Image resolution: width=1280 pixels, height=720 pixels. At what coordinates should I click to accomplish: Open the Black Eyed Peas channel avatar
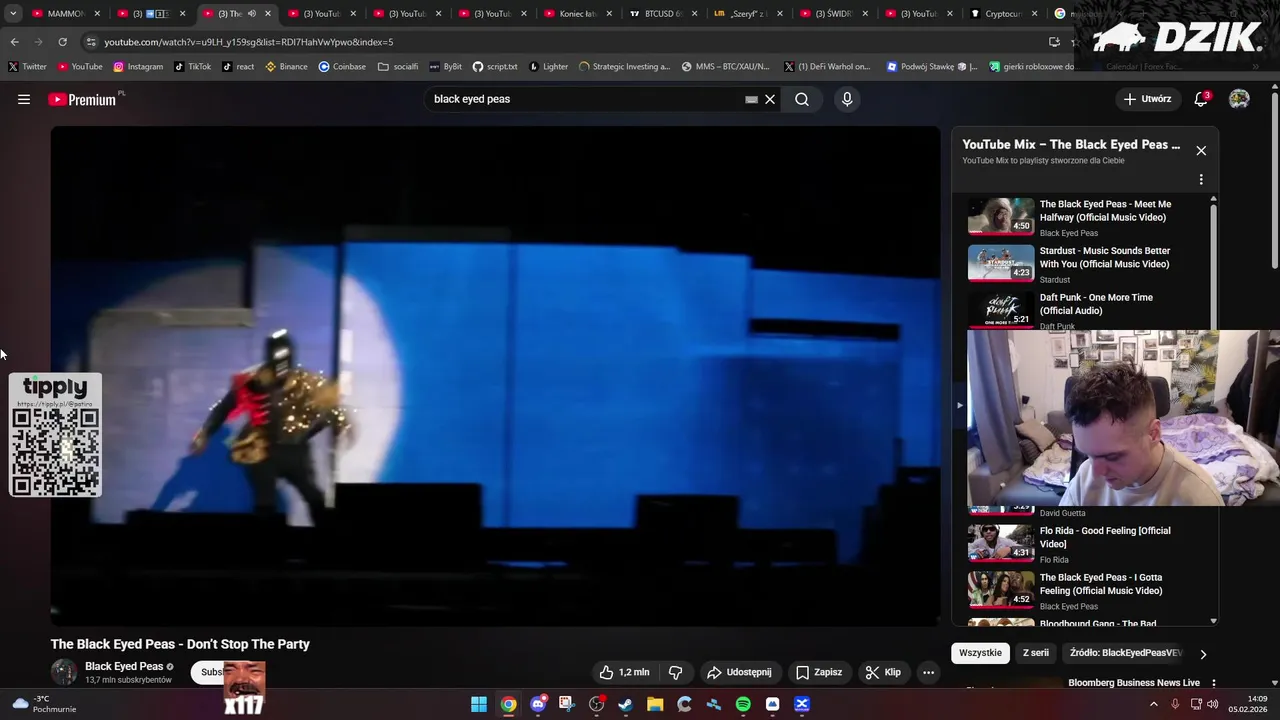click(64, 672)
